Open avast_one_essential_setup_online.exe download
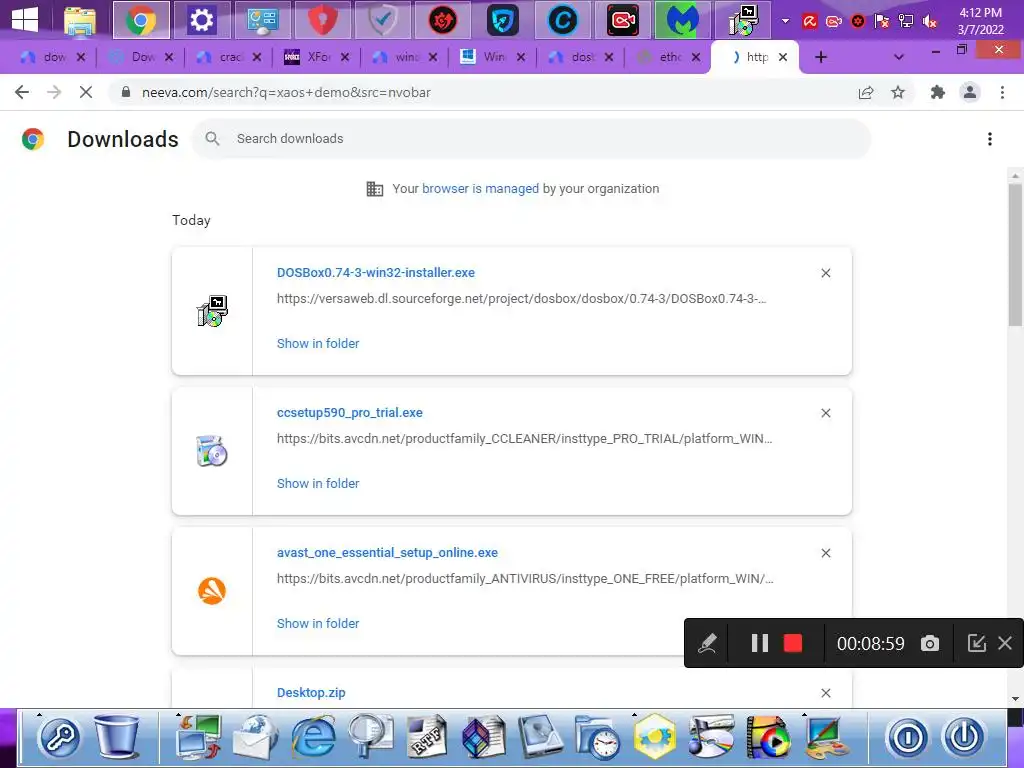1024x768 pixels. 387,552
